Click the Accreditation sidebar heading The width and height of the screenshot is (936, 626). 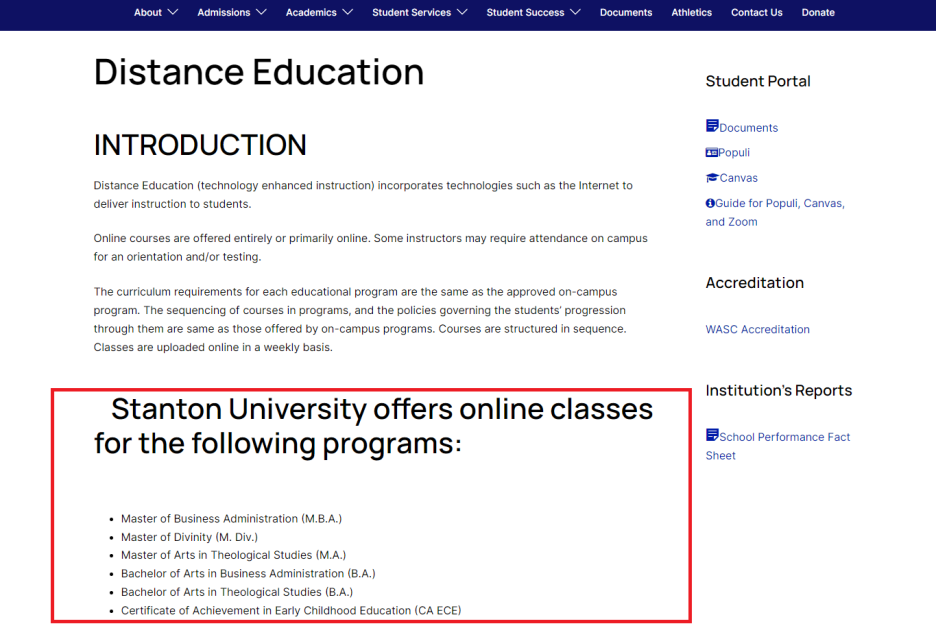755,283
